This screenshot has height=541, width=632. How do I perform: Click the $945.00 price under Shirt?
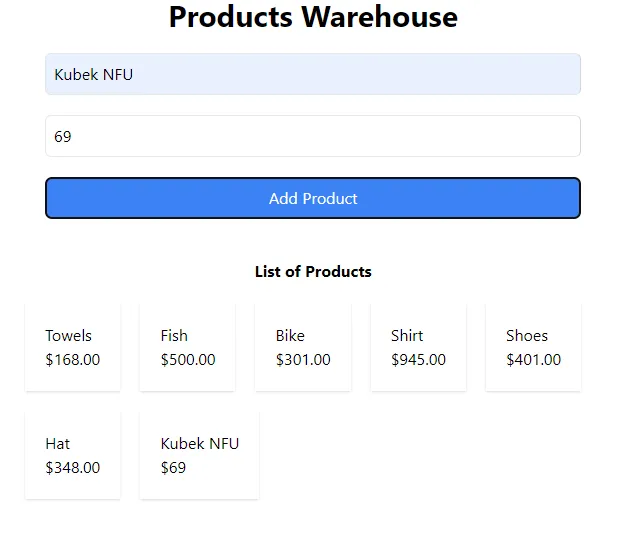pos(418,360)
